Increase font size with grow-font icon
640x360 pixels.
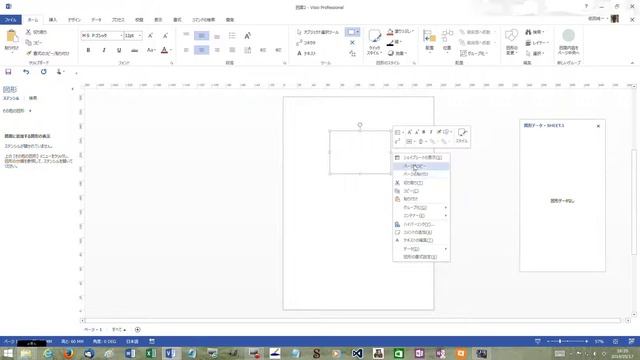(150, 36)
